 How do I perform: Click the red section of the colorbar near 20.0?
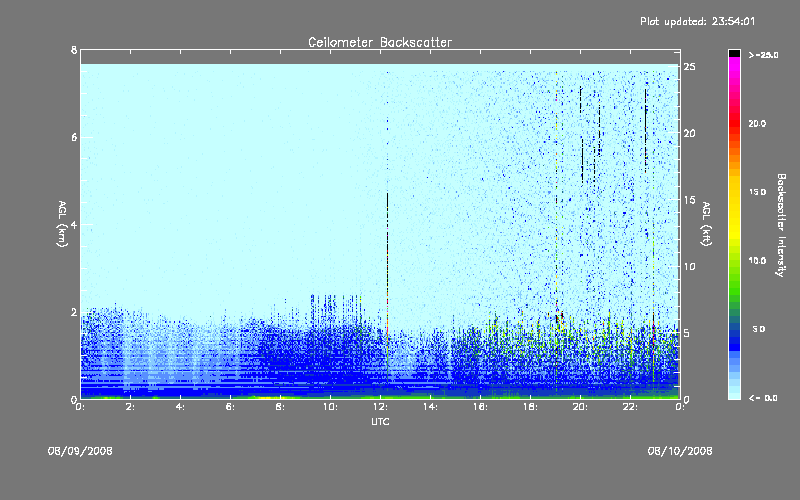(734, 122)
